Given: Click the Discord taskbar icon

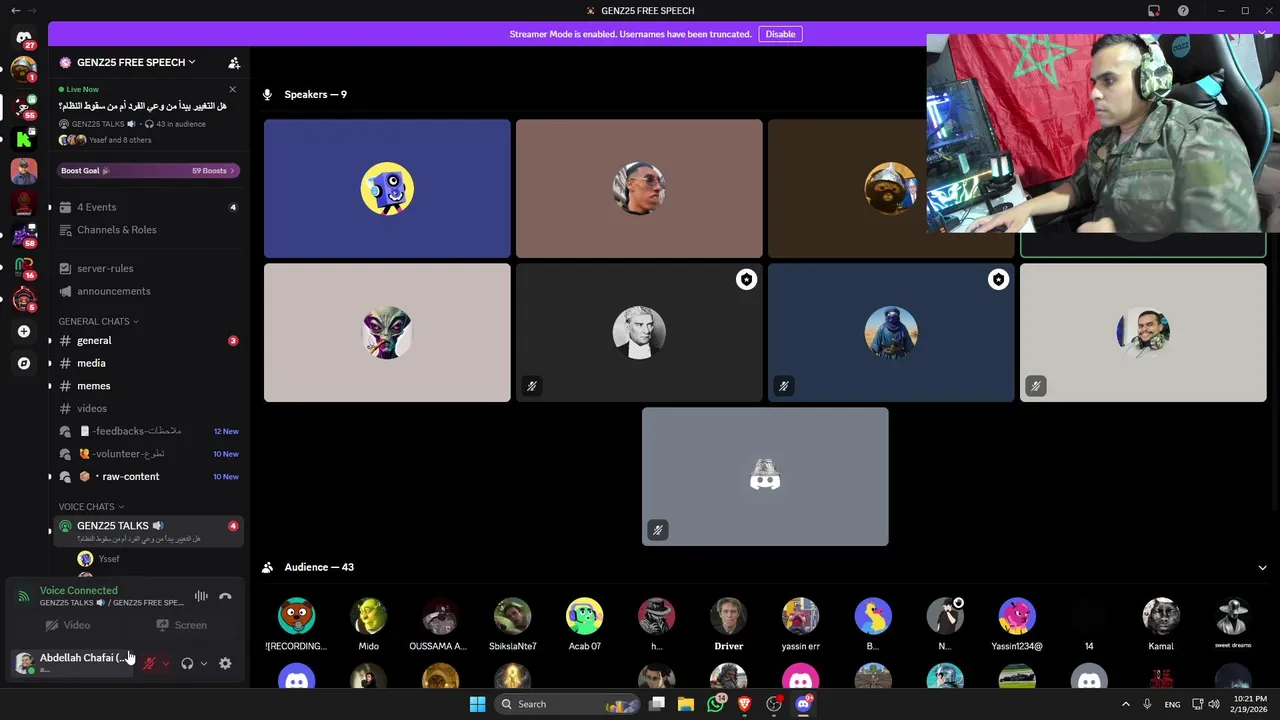Looking at the screenshot, I should click(803, 704).
